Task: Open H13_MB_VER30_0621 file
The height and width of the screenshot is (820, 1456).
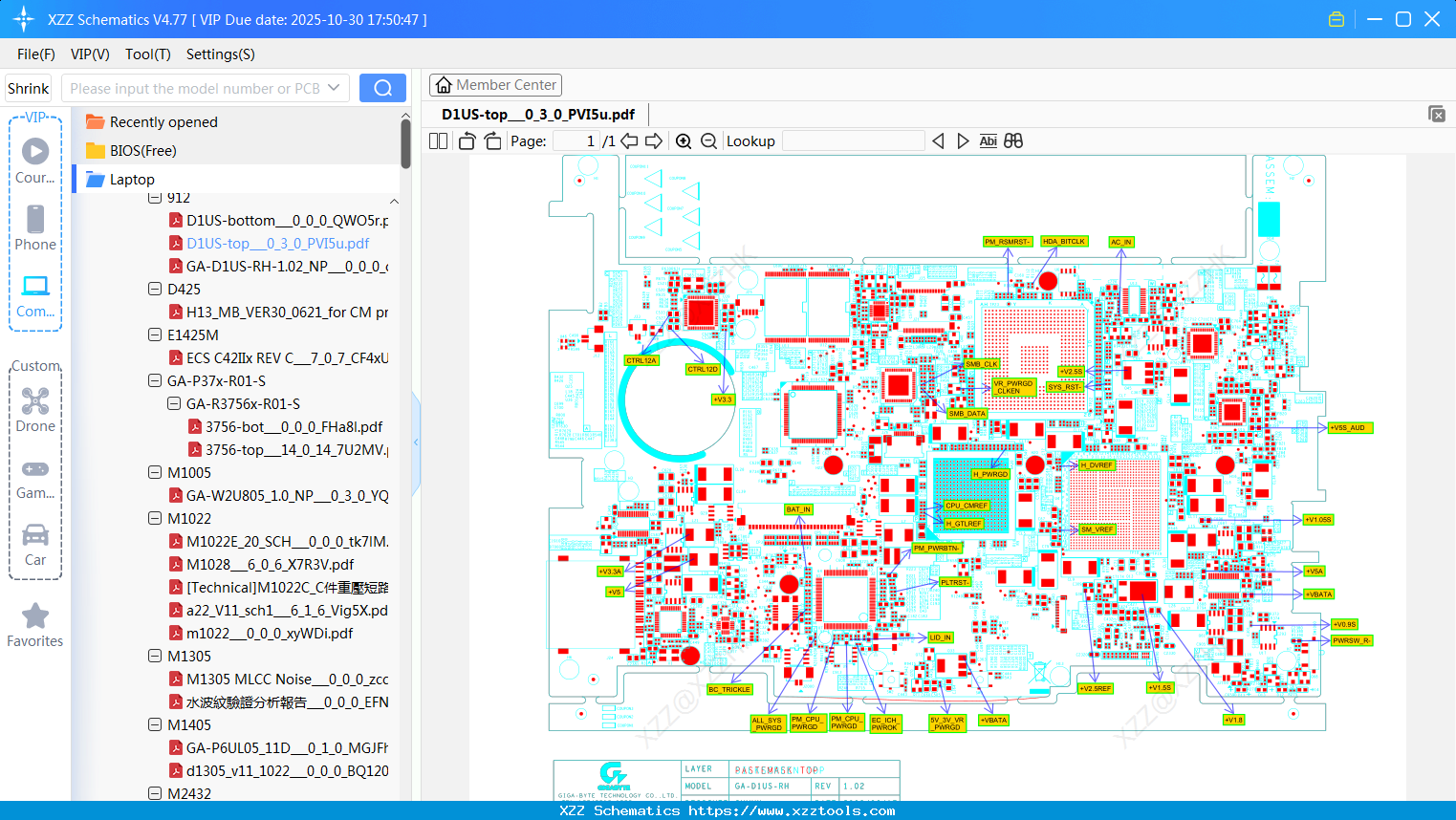Action: [x=278, y=312]
